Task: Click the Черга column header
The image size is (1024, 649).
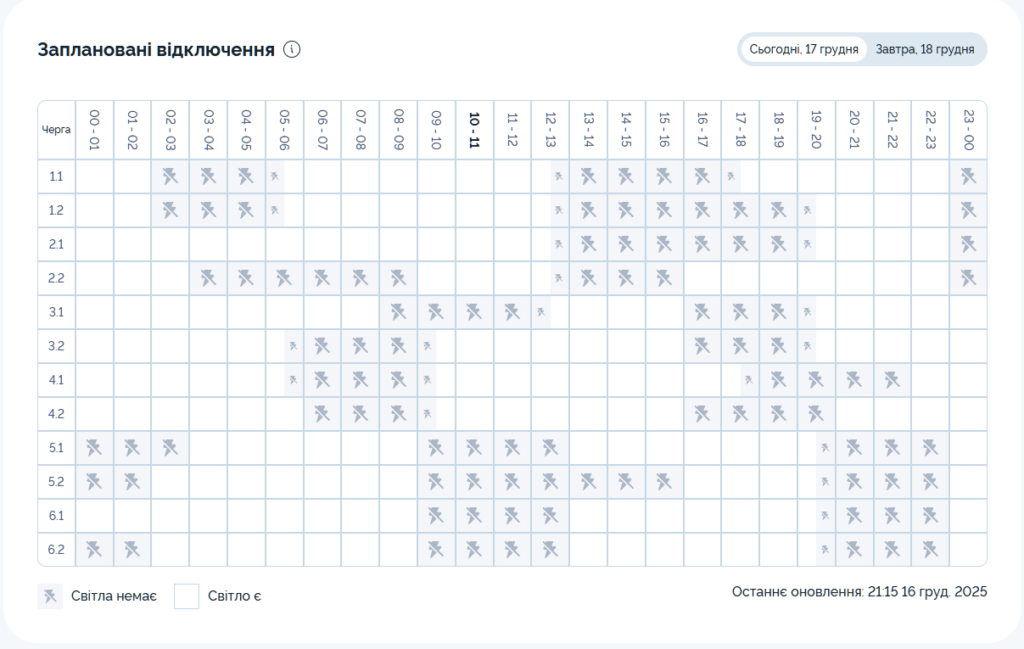Action: point(56,130)
